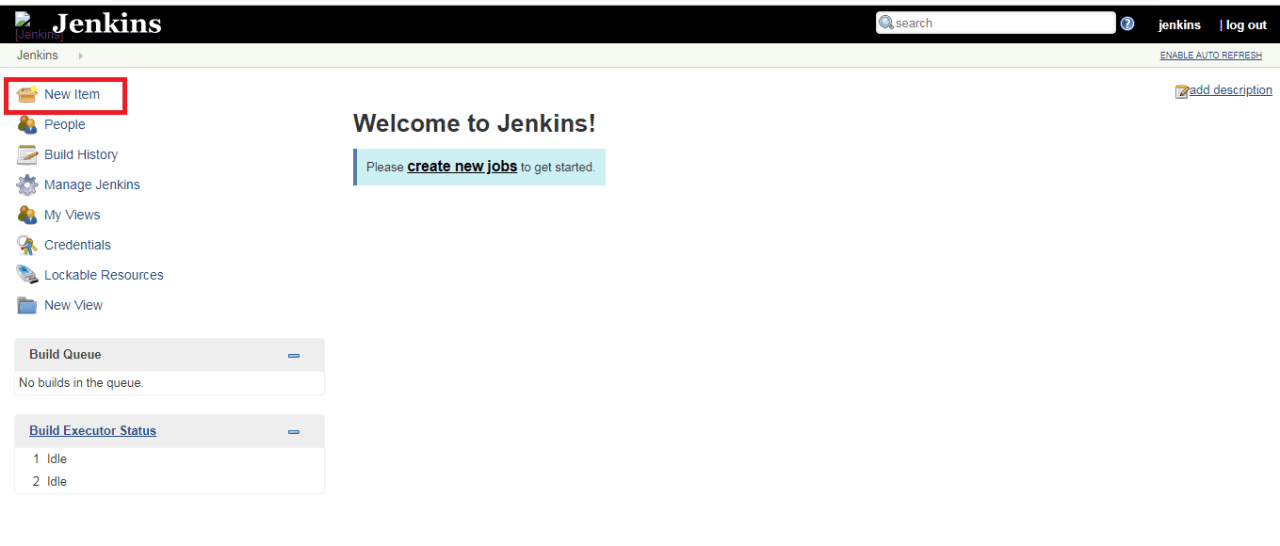This screenshot has width=1280, height=546.
Task: Click the My Views icon
Action: click(x=27, y=214)
